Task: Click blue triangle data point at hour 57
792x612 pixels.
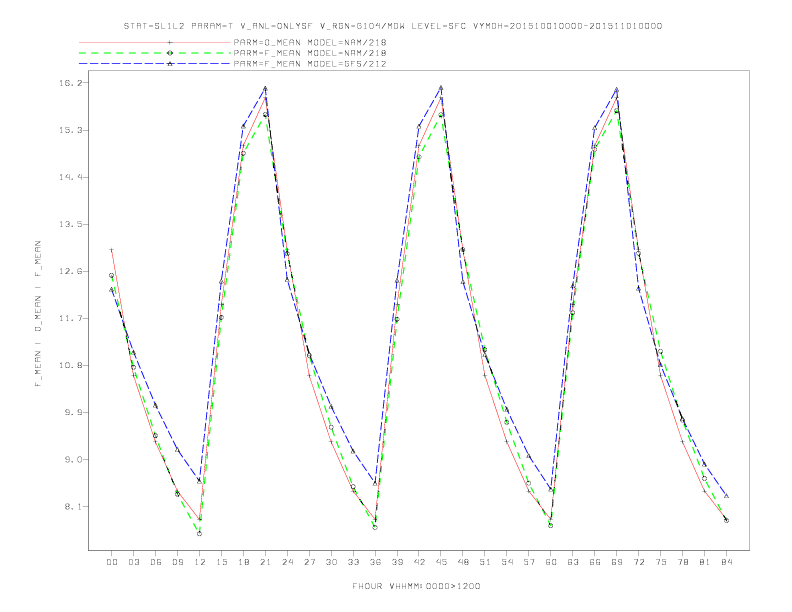Action: pos(529,456)
